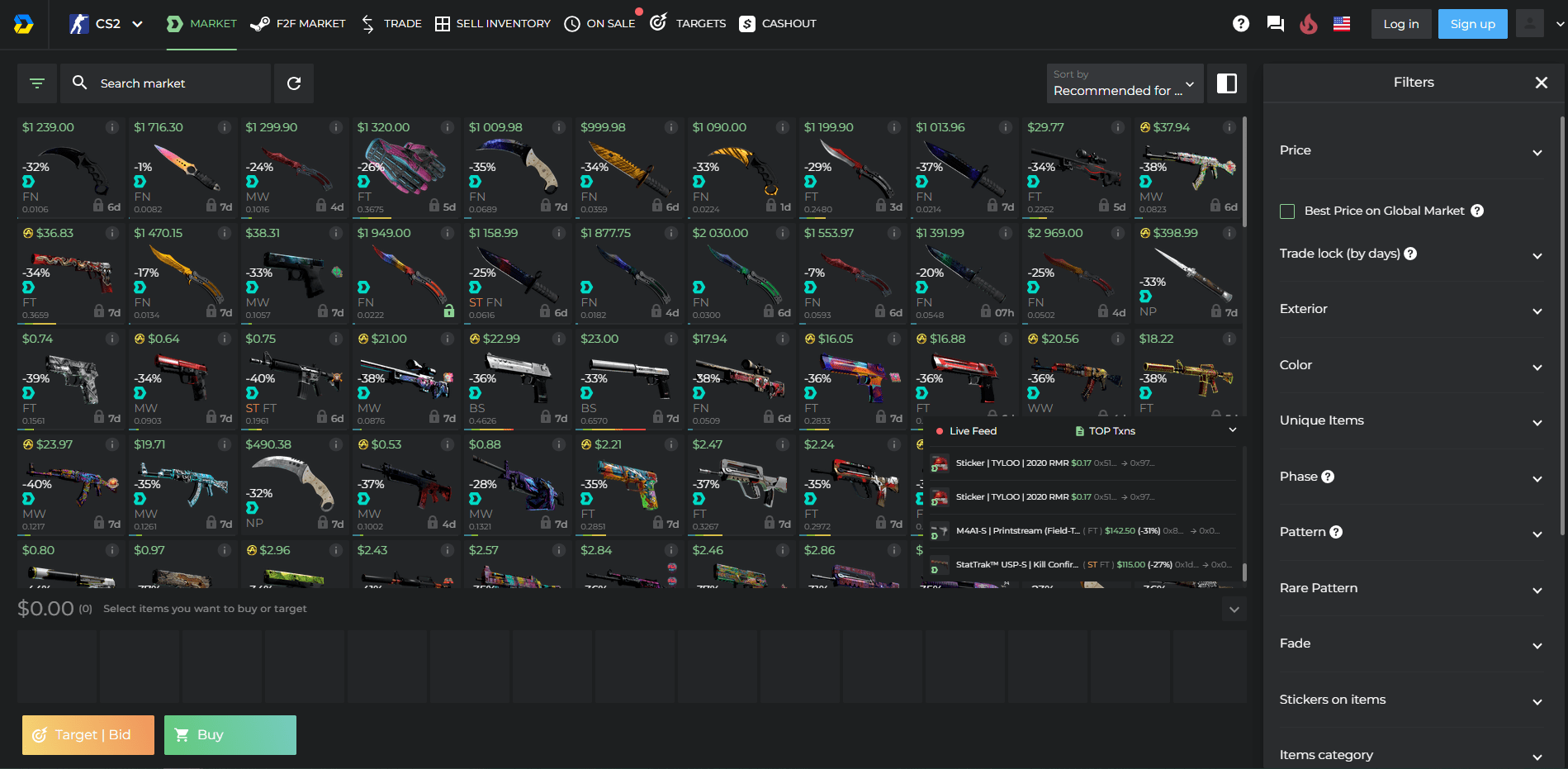Open info icon on $398.99 item
Viewport: 1568px width, 769px height.
coord(1229,233)
